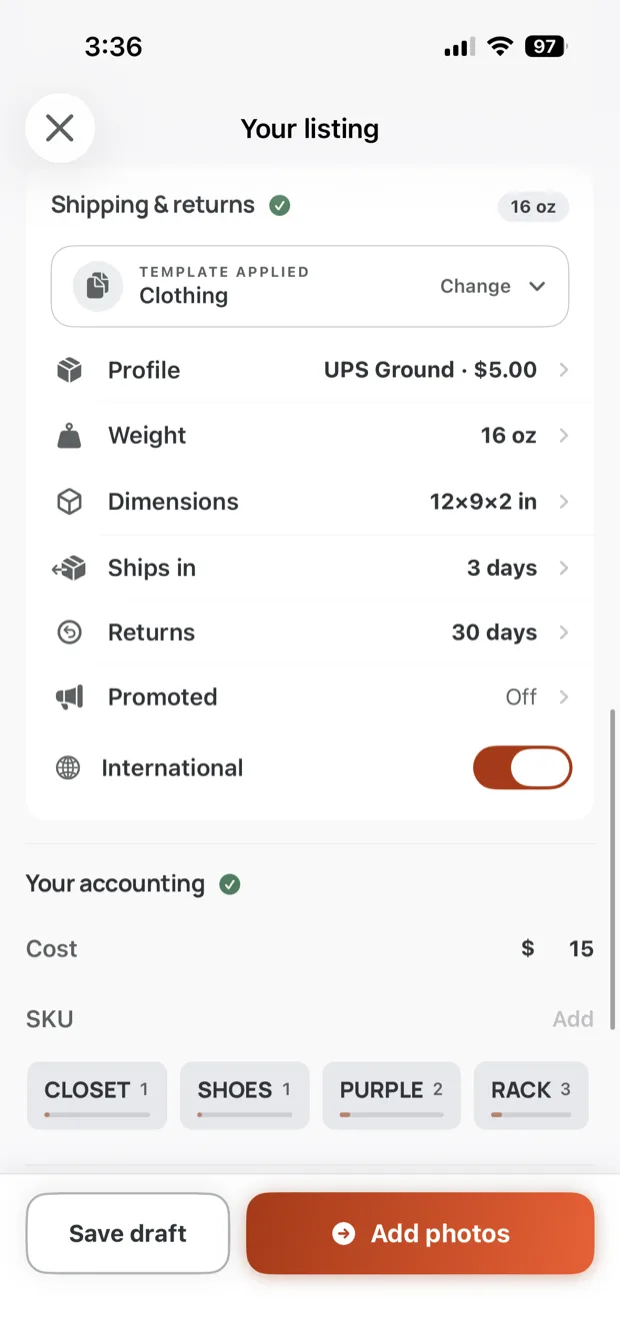Tap the Add photos button
Viewport: 620px width, 1344px height.
point(420,1233)
